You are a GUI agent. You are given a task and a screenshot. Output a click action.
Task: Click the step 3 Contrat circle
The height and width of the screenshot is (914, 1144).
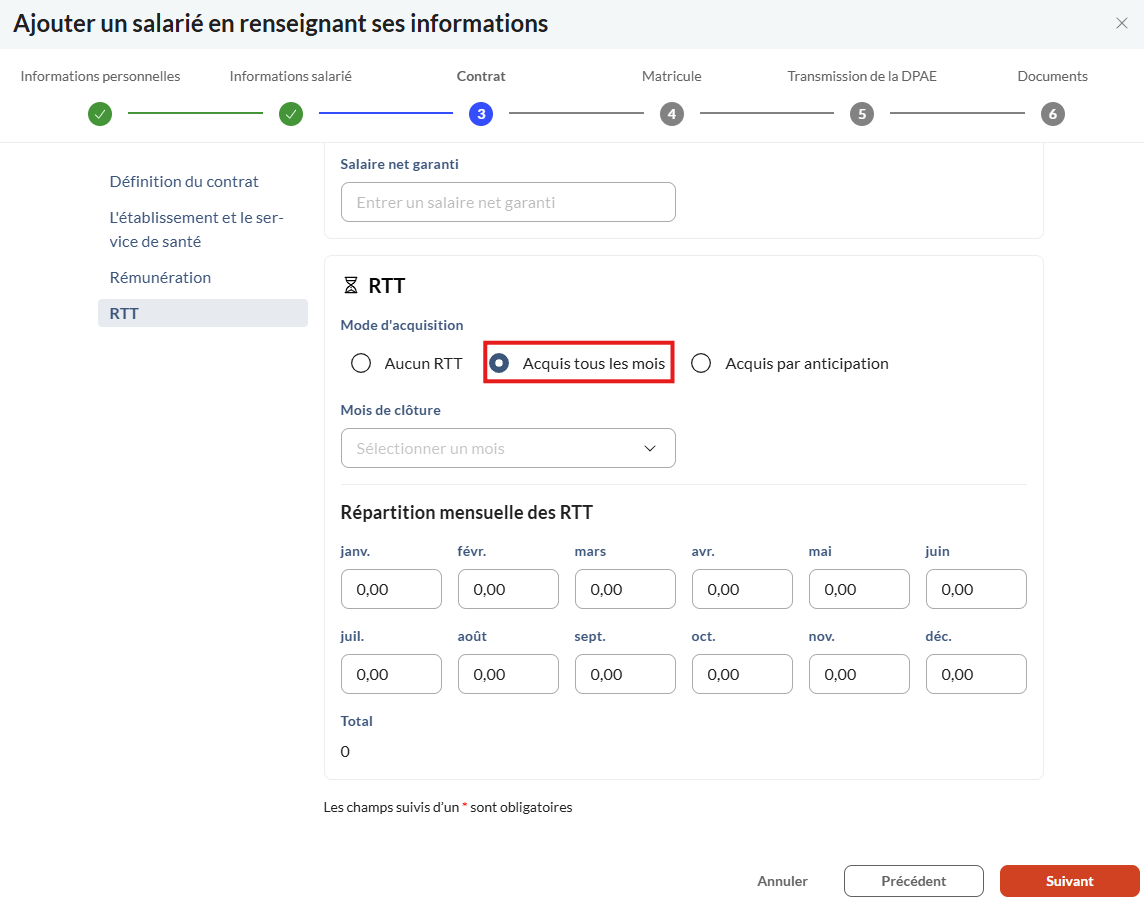(481, 114)
